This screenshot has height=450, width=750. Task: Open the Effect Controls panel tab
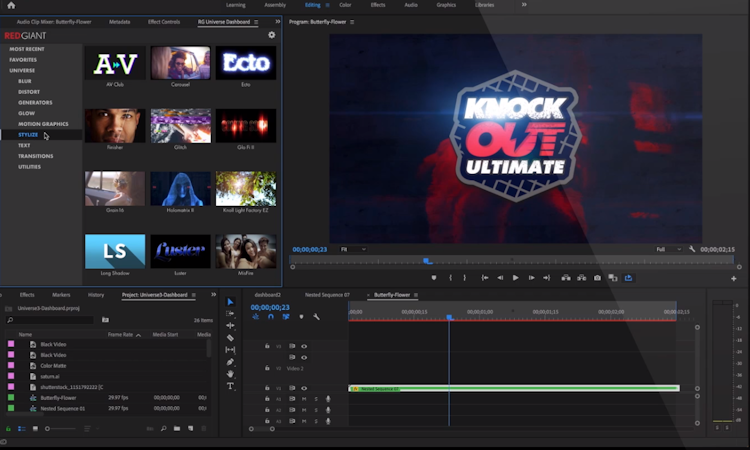click(x=164, y=21)
